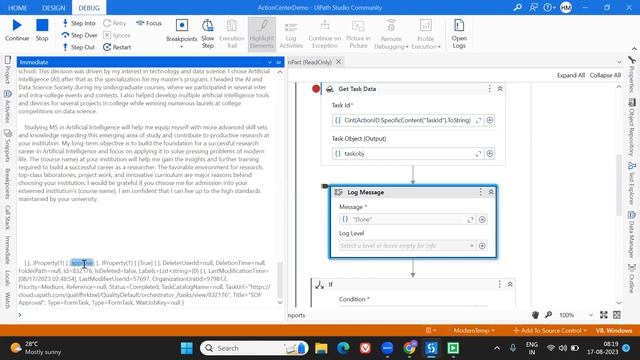Click the Continue play button
Screen dimensions: 640x360
[17, 30]
